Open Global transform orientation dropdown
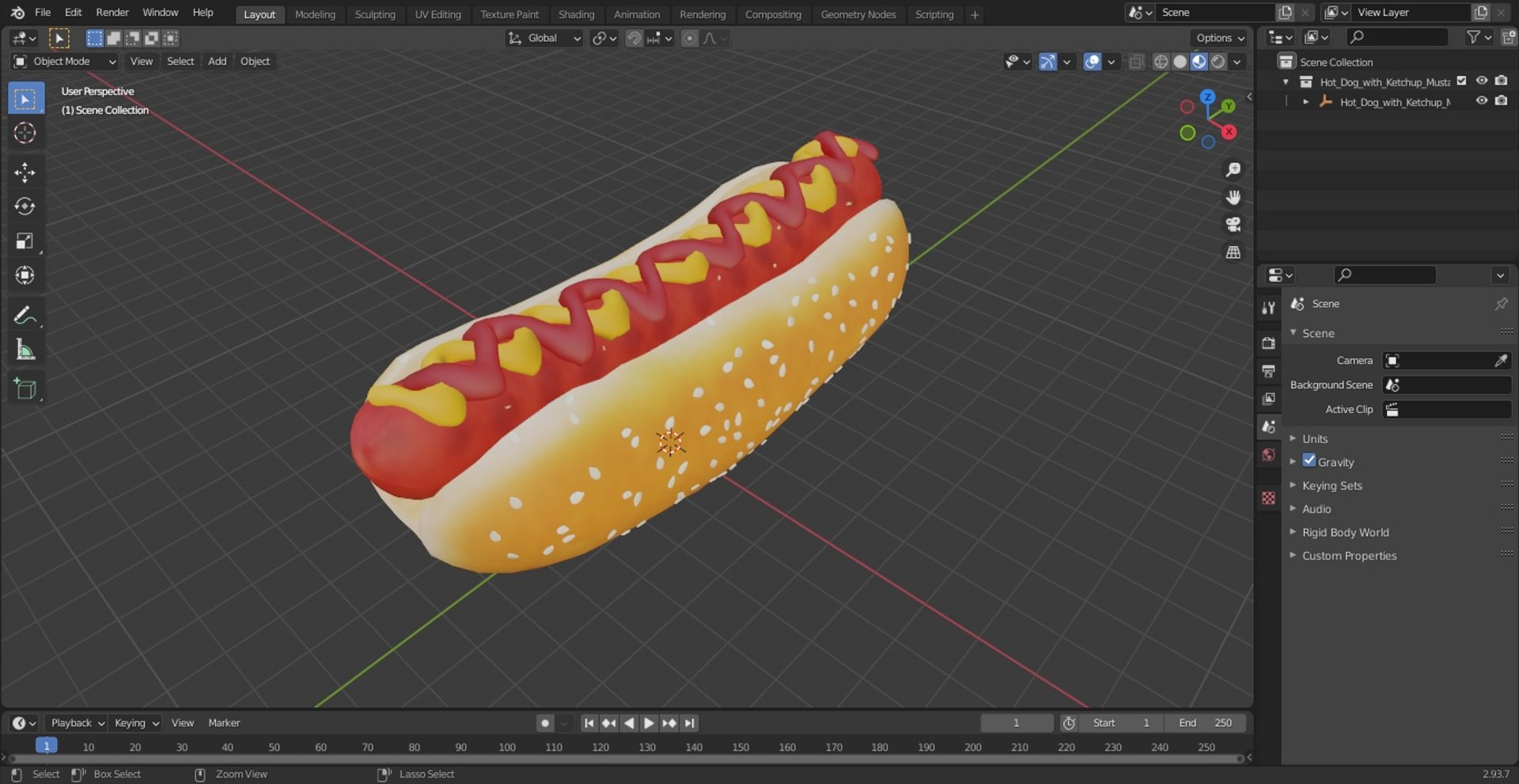Image resolution: width=1519 pixels, height=784 pixels. click(544, 38)
